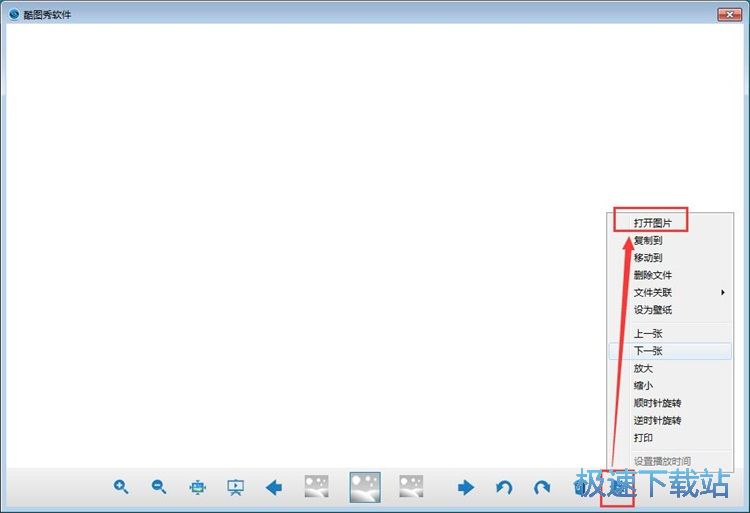Choose 放大 from the menu
750x513 pixels.
670,368
